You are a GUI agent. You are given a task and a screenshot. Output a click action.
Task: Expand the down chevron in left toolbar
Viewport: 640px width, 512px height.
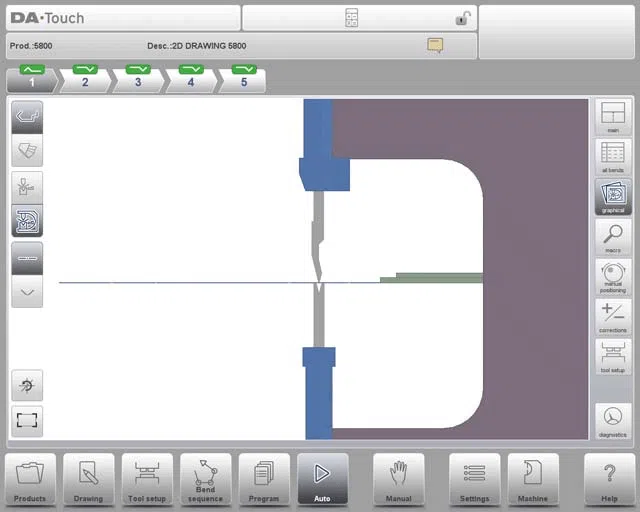[x=27, y=292]
